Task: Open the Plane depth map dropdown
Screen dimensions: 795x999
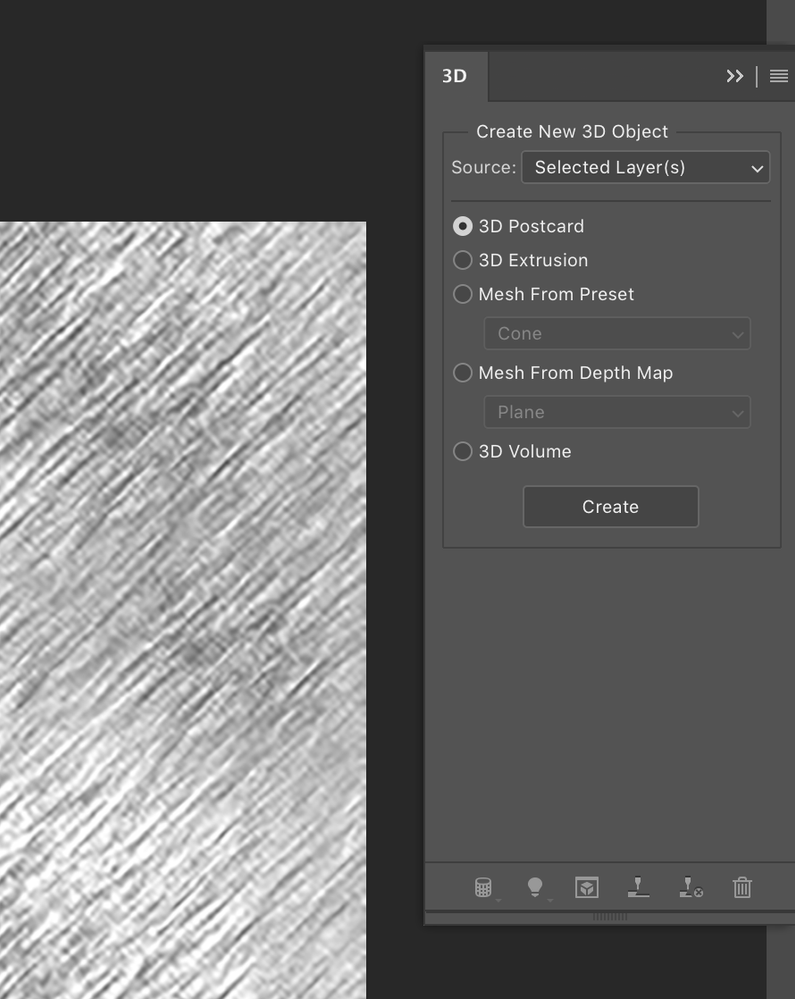Action: click(x=617, y=412)
